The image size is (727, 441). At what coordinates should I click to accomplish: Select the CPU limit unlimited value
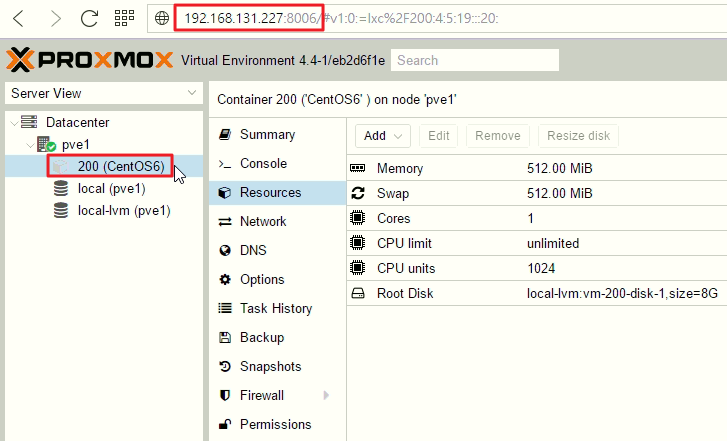553,243
